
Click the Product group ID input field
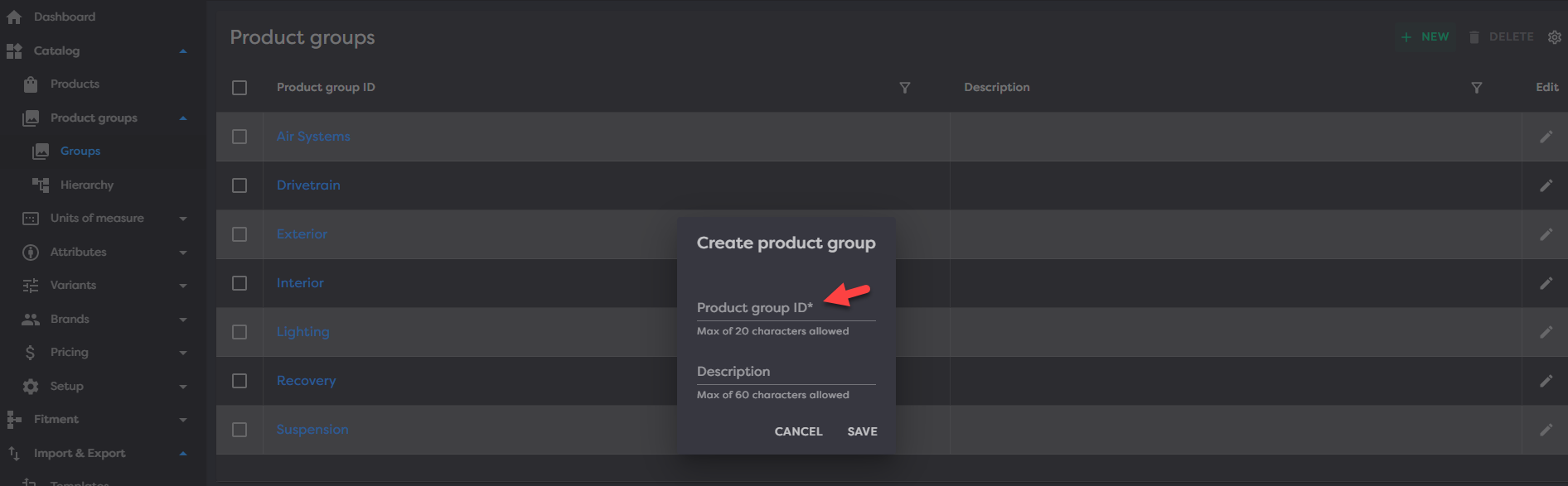click(x=785, y=309)
